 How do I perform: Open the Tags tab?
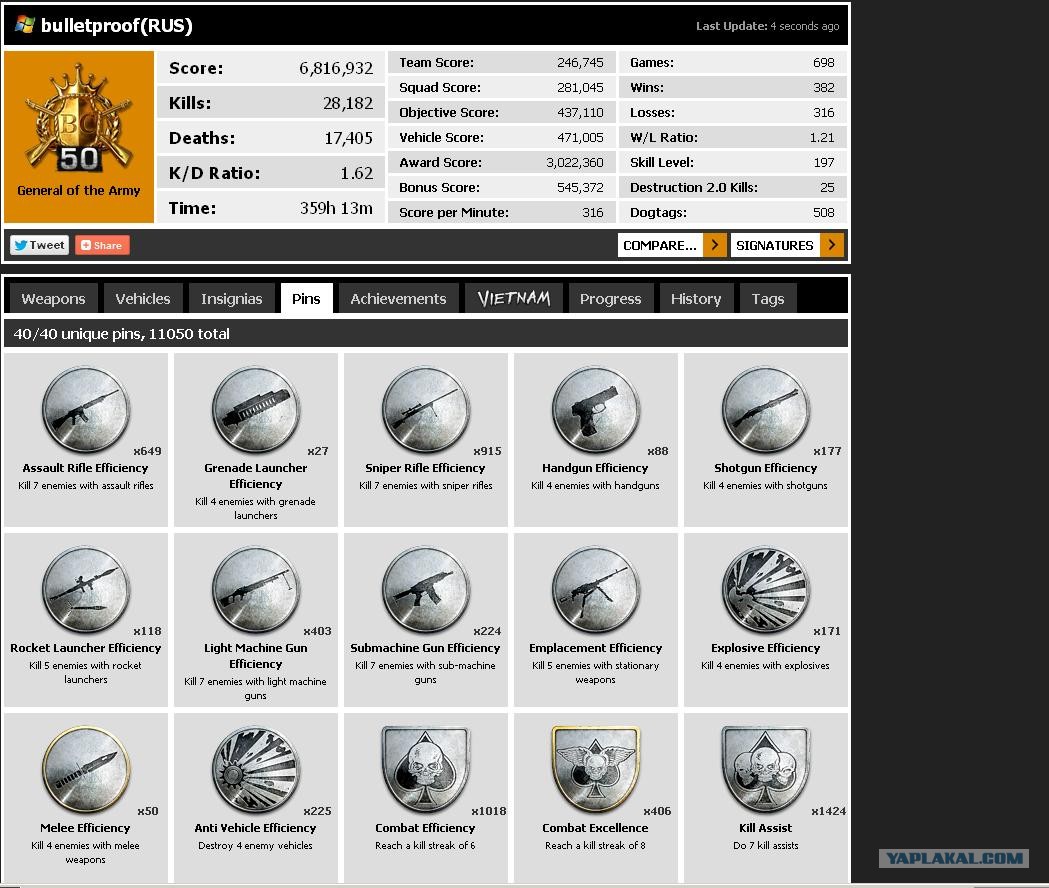click(767, 298)
